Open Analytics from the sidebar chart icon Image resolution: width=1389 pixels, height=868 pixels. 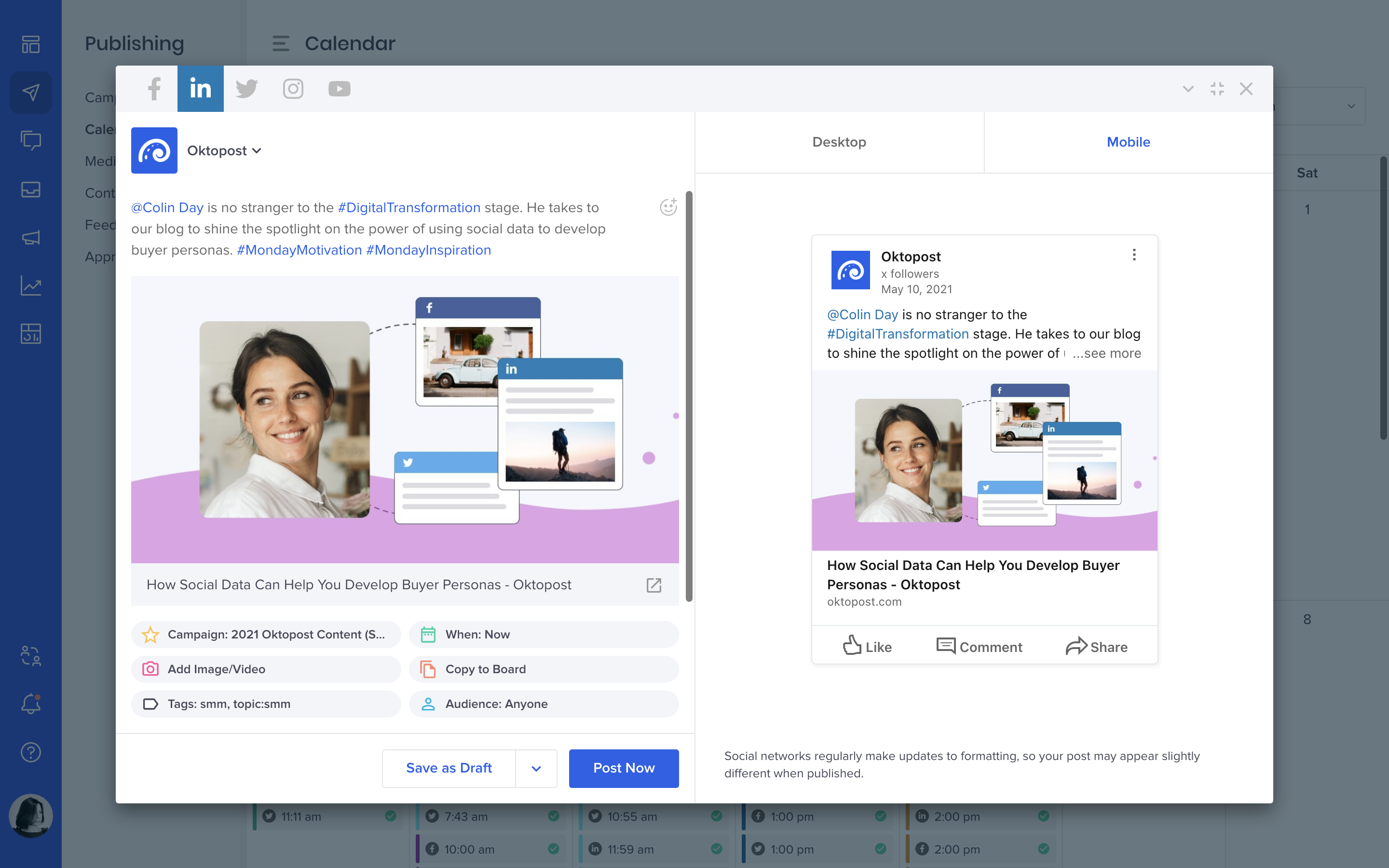click(x=30, y=285)
